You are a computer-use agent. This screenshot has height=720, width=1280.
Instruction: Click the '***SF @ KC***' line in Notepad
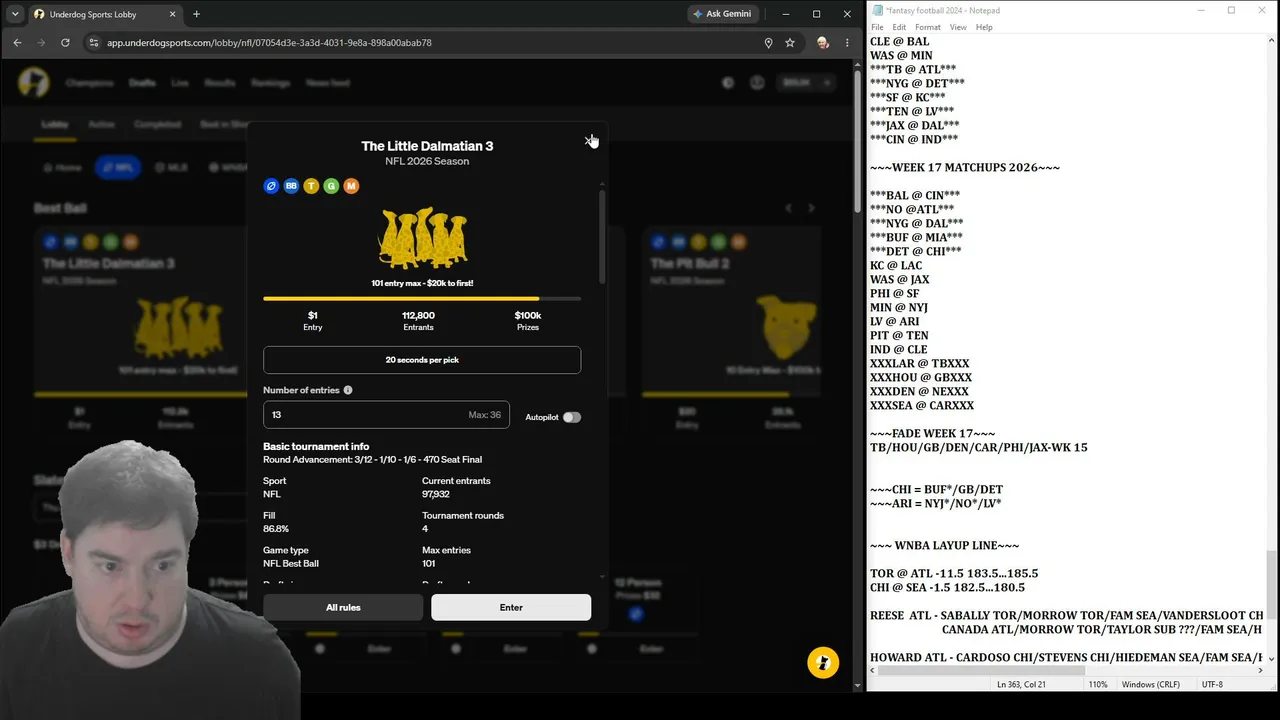point(908,97)
